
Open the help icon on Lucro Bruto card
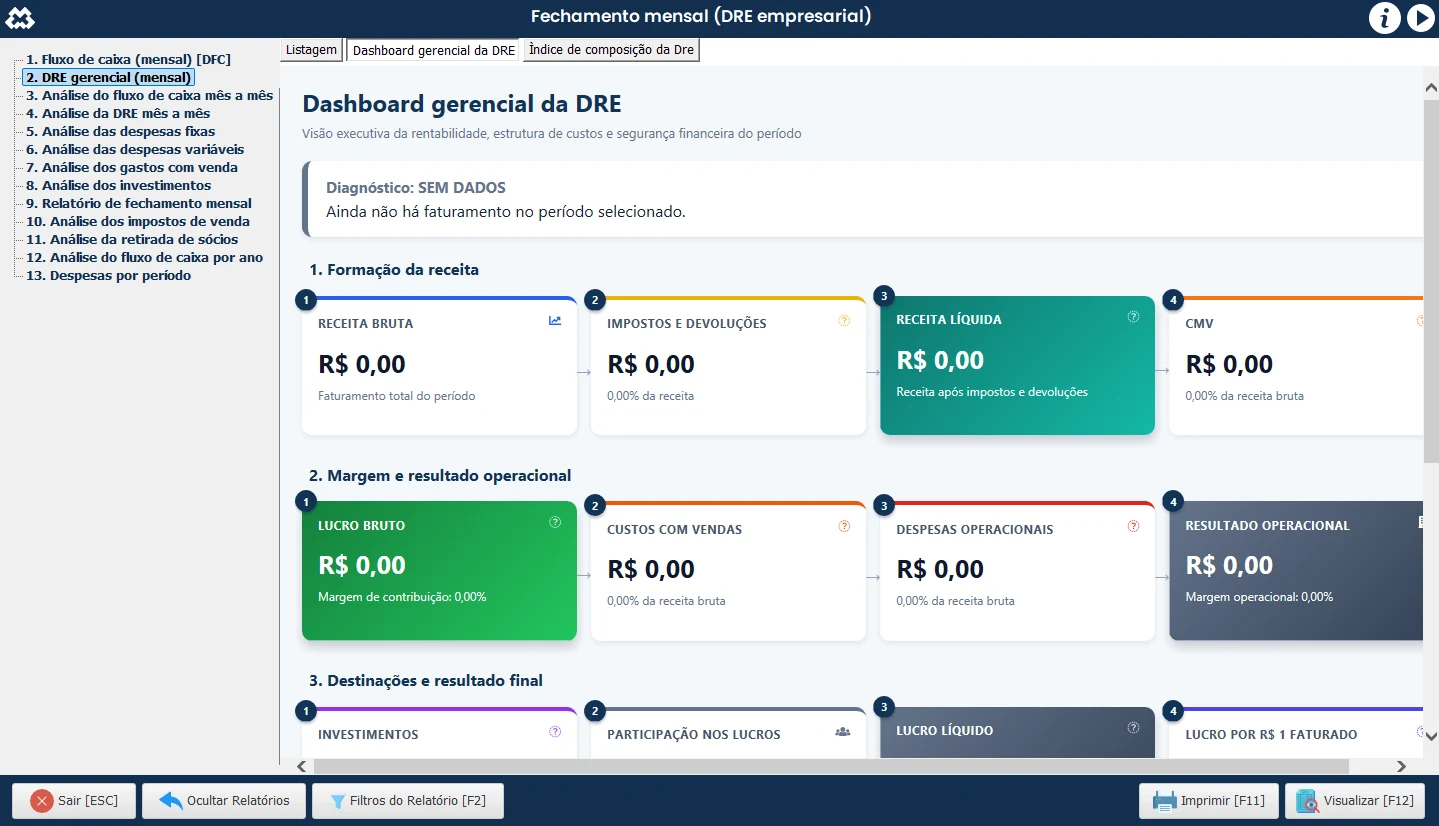click(x=555, y=522)
